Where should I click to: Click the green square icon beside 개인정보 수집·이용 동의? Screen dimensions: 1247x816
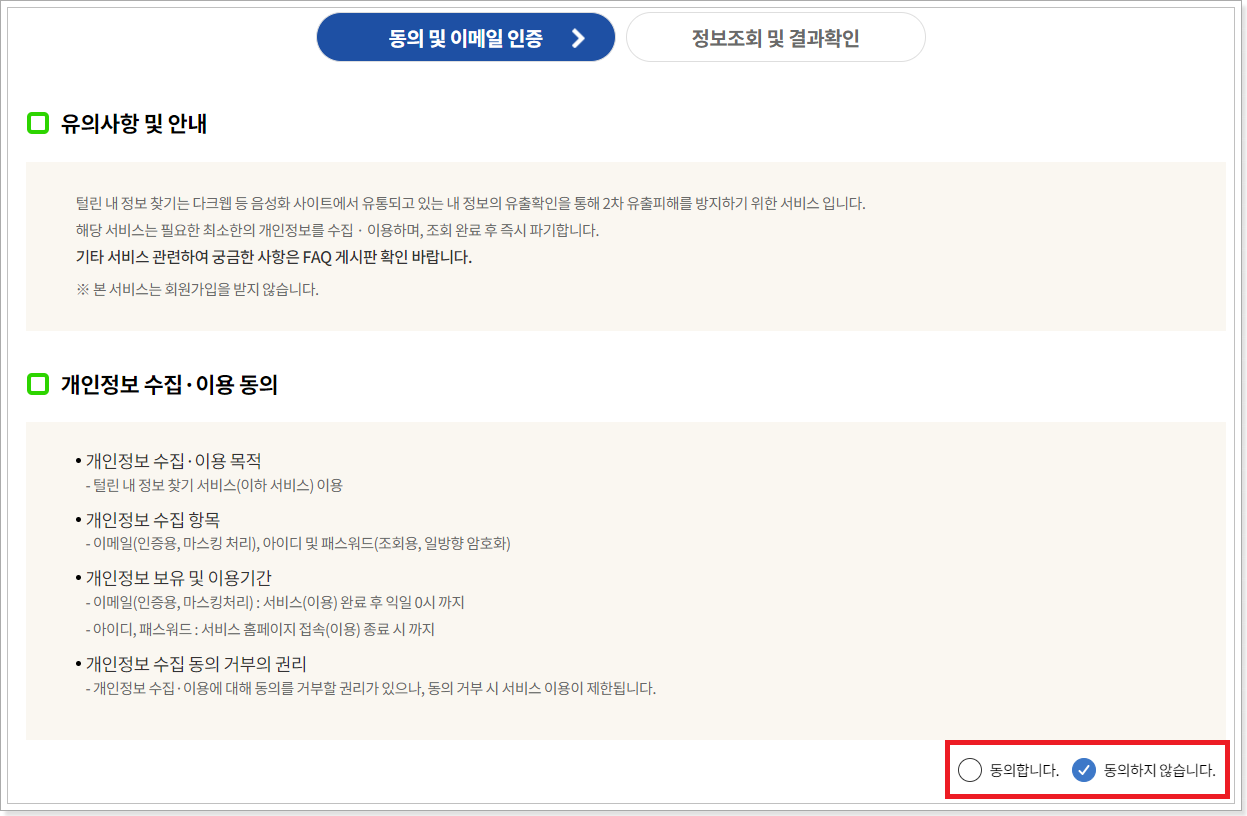[38, 384]
